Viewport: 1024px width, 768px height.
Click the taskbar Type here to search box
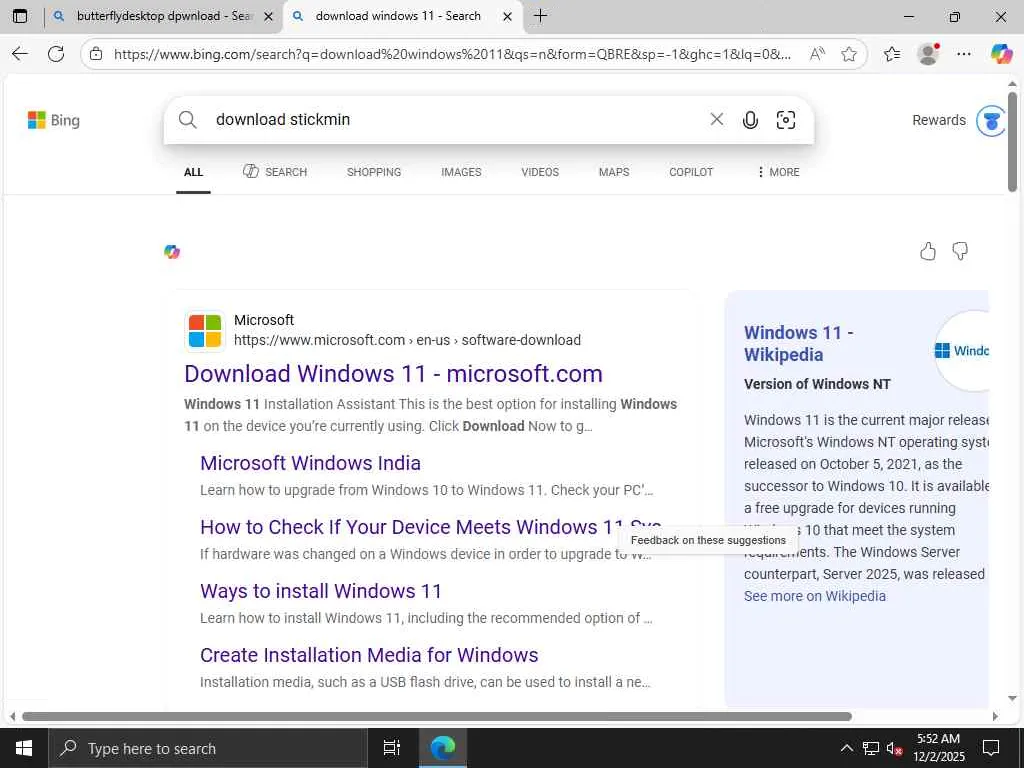coord(208,748)
